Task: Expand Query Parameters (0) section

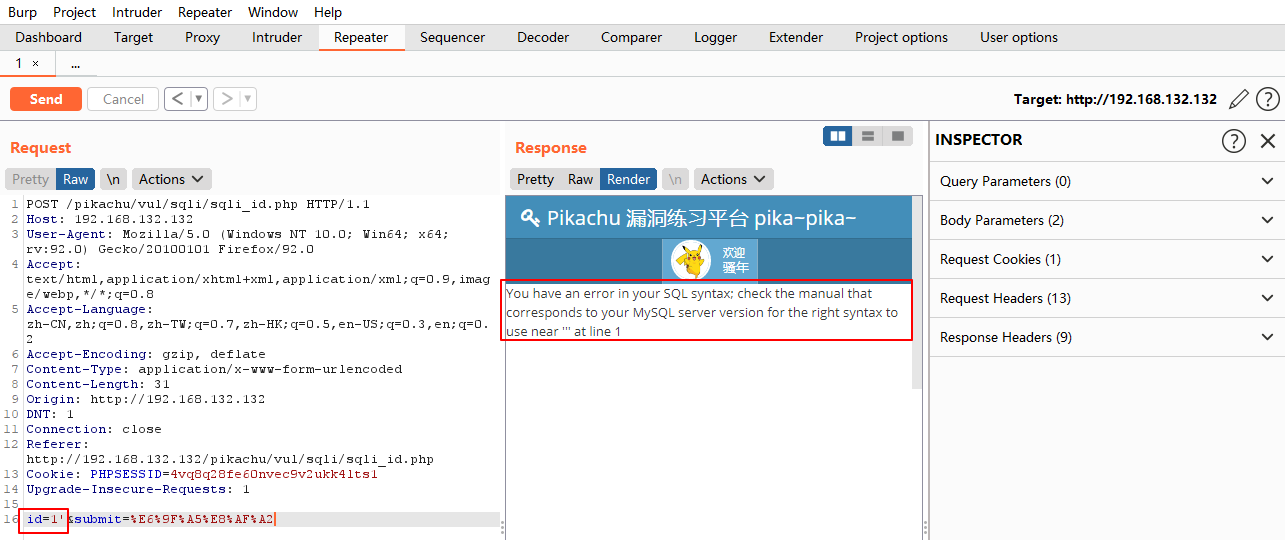Action: coord(1107,181)
